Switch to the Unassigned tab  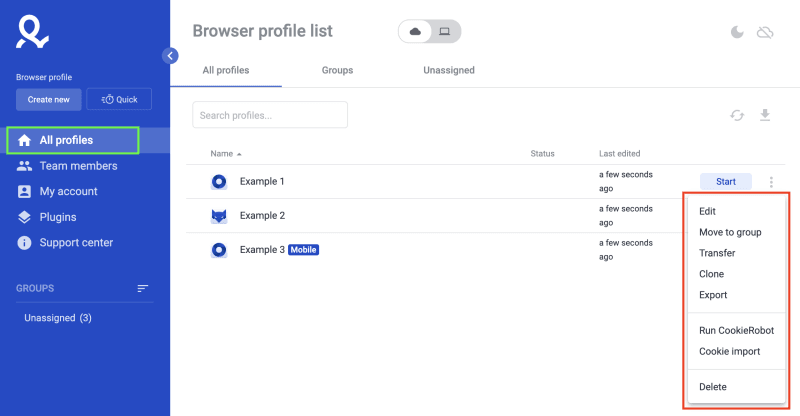click(448, 71)
